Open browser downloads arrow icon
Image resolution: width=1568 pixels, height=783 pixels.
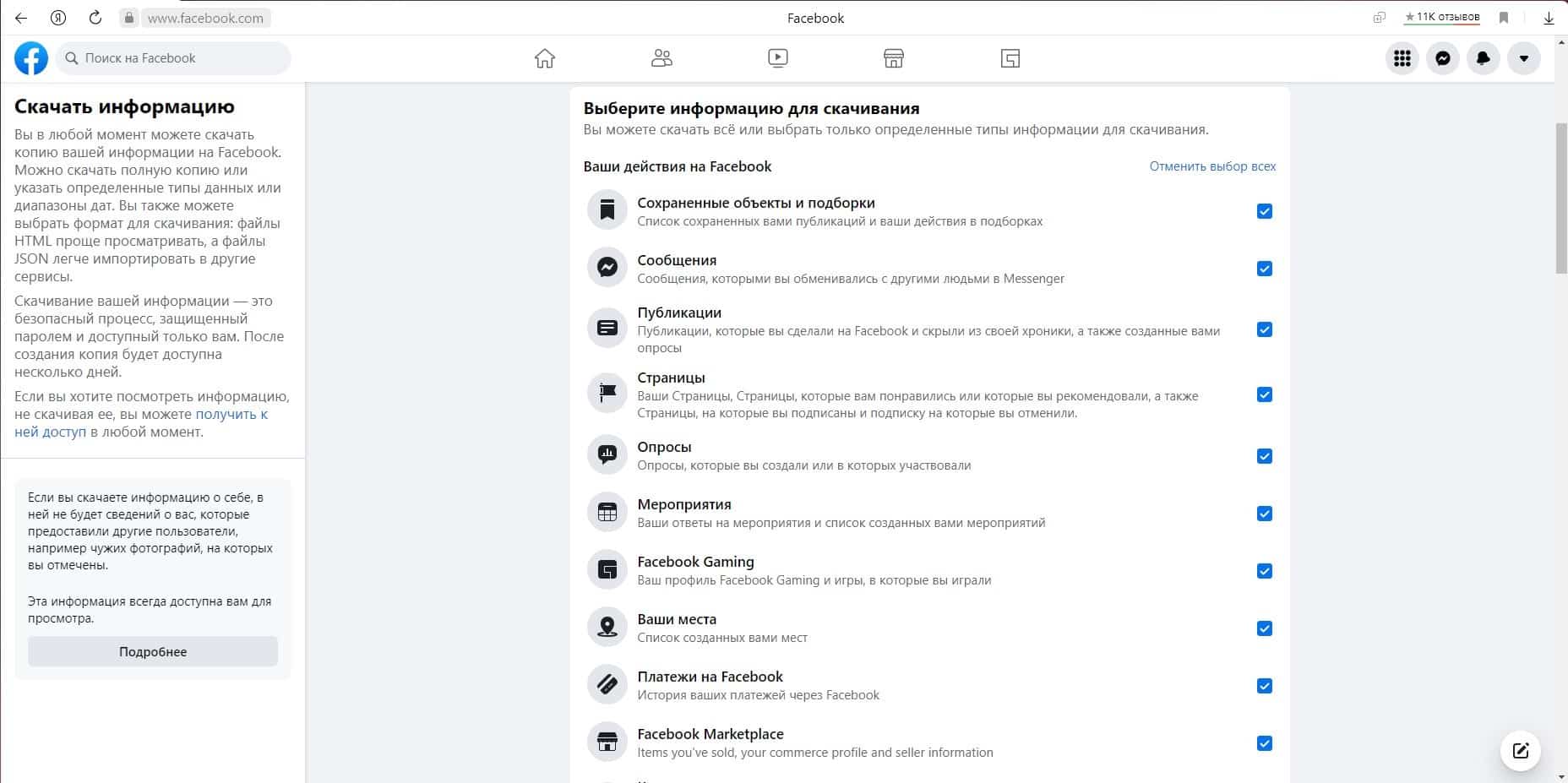[x=1549, y=18]
